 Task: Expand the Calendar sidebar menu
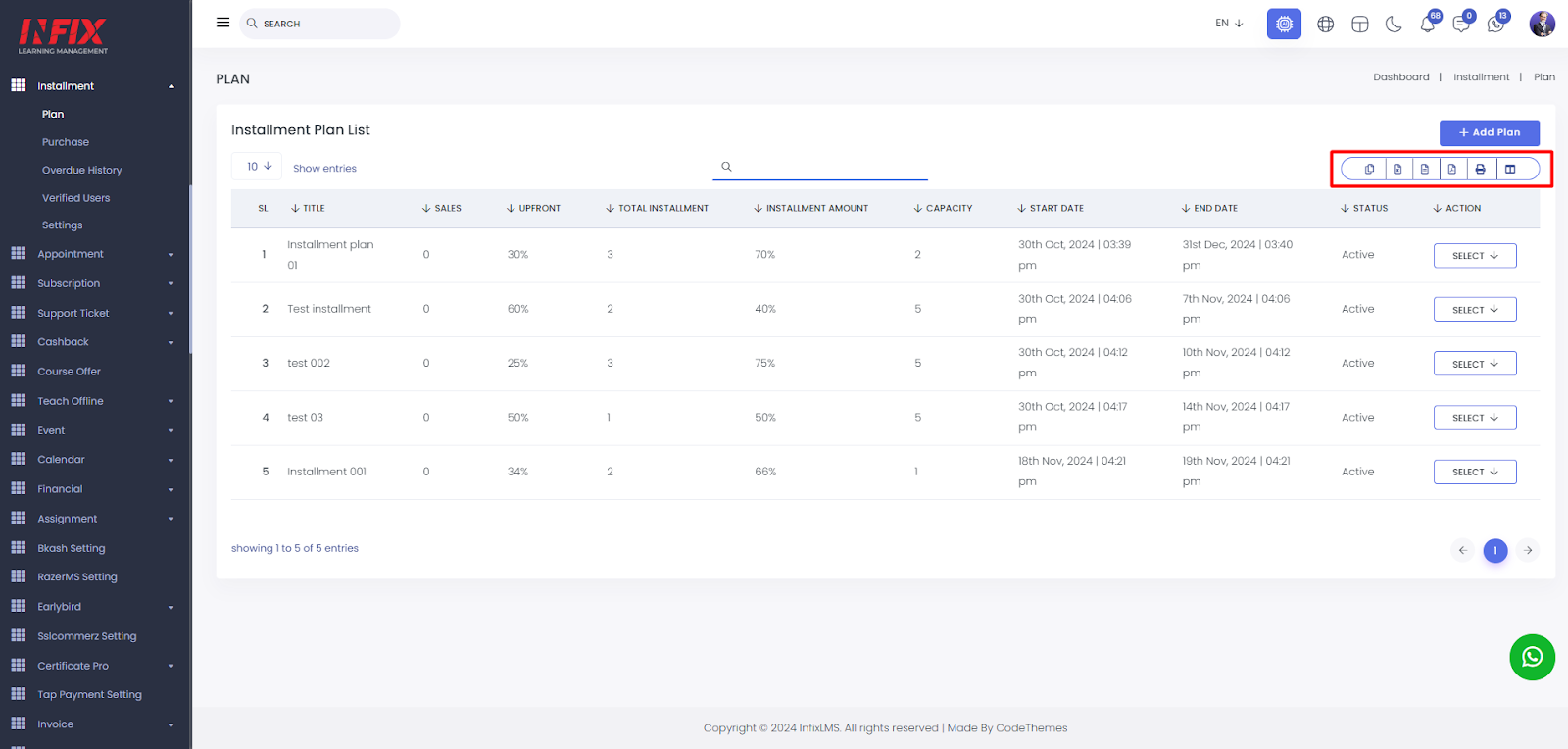click(x=94, y=460)
